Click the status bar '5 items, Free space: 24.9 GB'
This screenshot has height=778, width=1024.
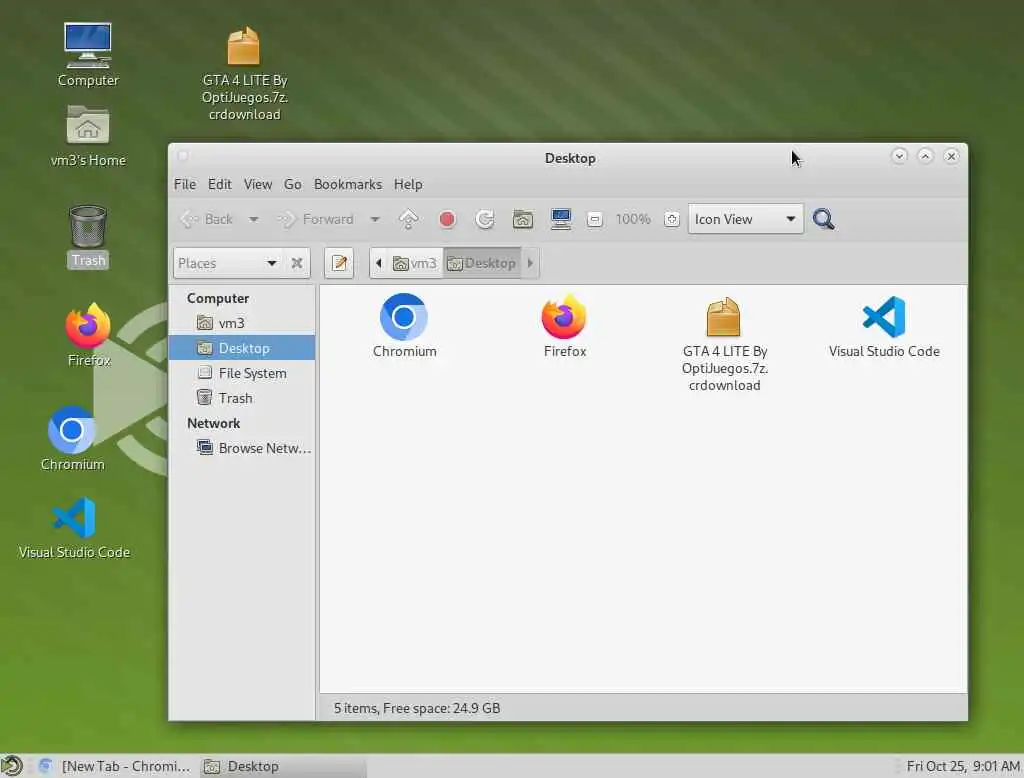click(417, 708)
